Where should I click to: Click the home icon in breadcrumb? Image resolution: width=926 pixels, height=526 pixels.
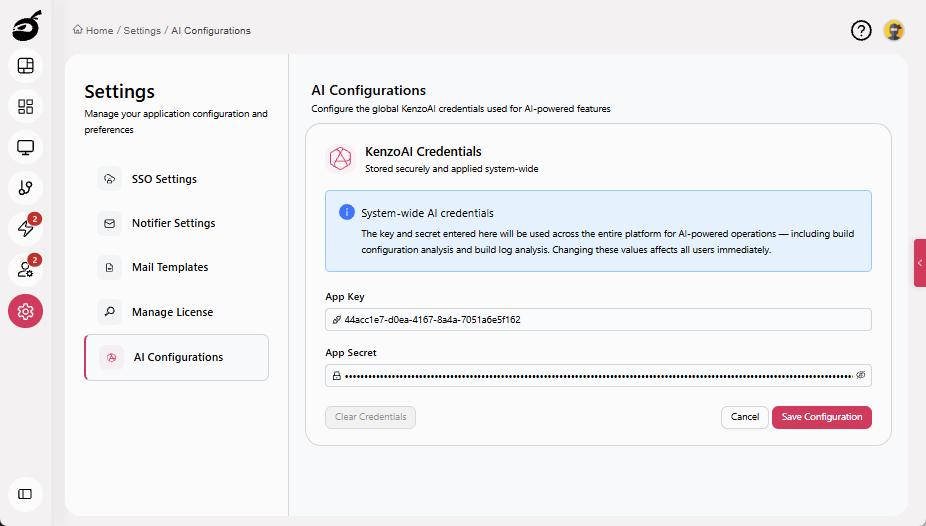[77, 30]
